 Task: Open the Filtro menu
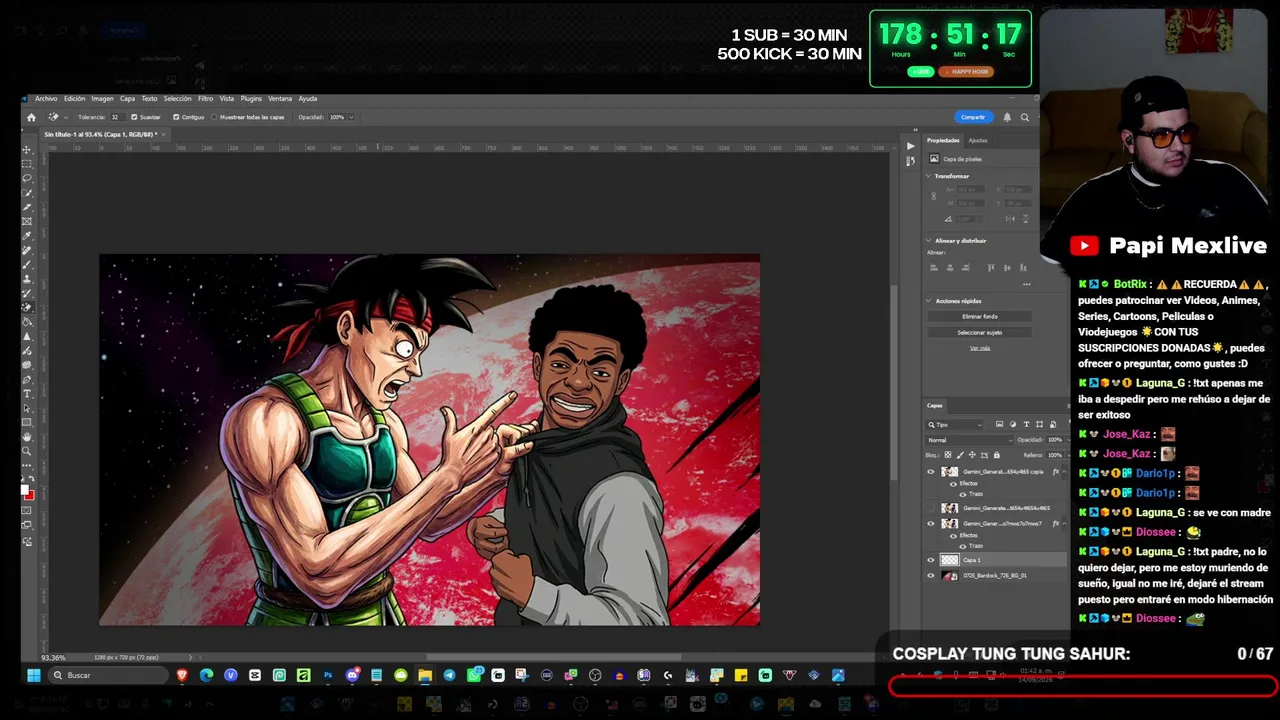click(x=205, y=99)
